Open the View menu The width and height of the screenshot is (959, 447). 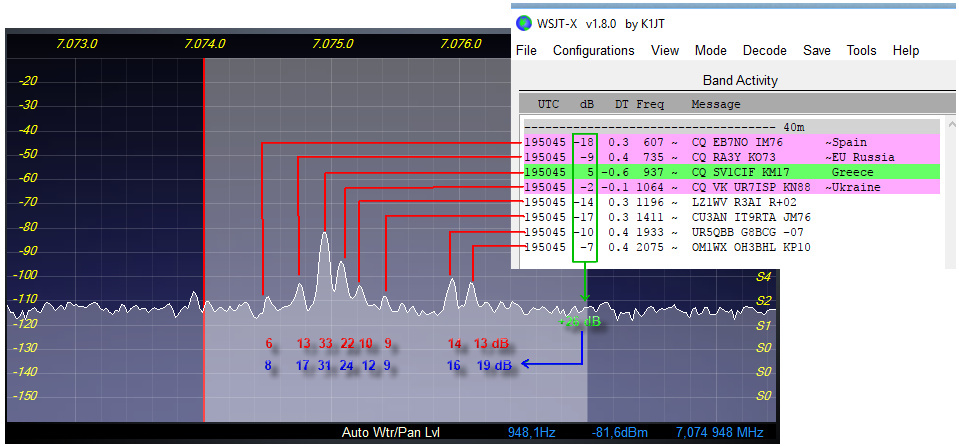665,50
